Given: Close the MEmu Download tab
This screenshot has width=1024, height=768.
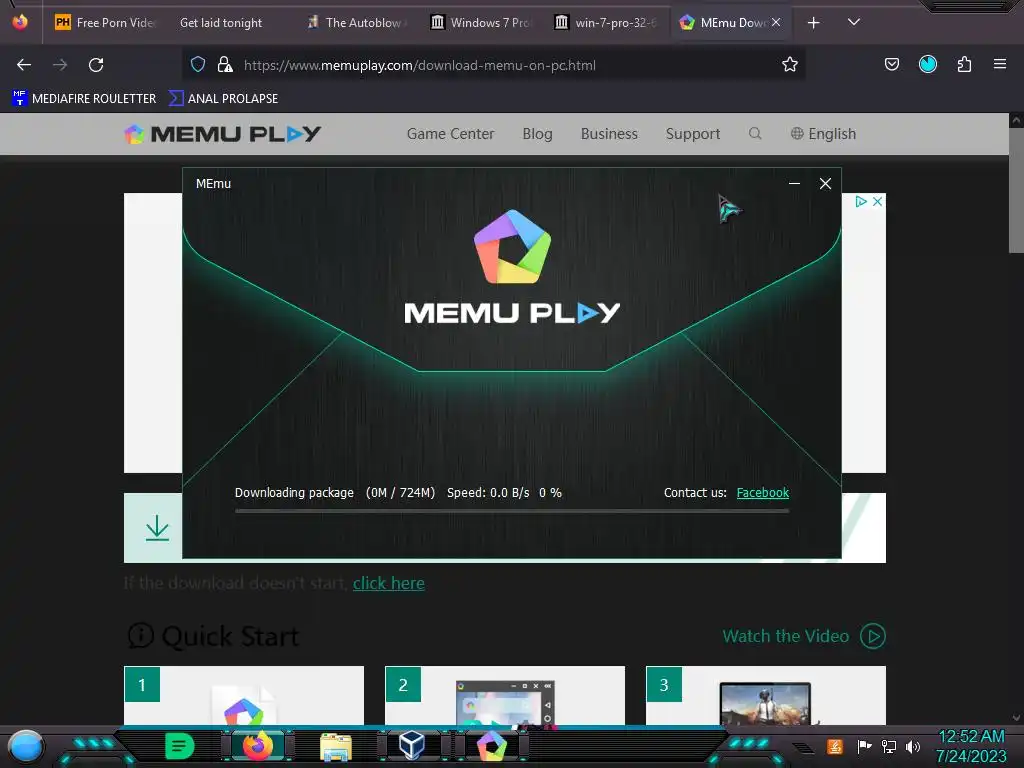Looking at the screenshot, I should (x=776, y=22).
